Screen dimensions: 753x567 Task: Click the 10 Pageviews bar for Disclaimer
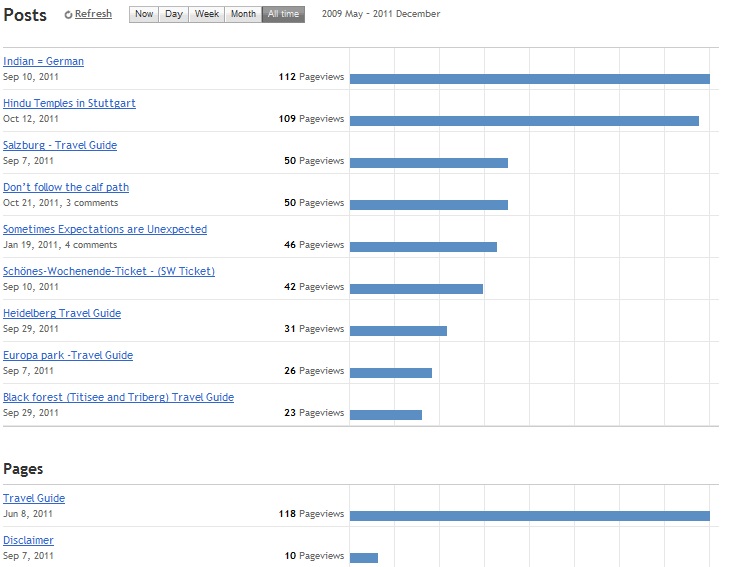[364, 558]
